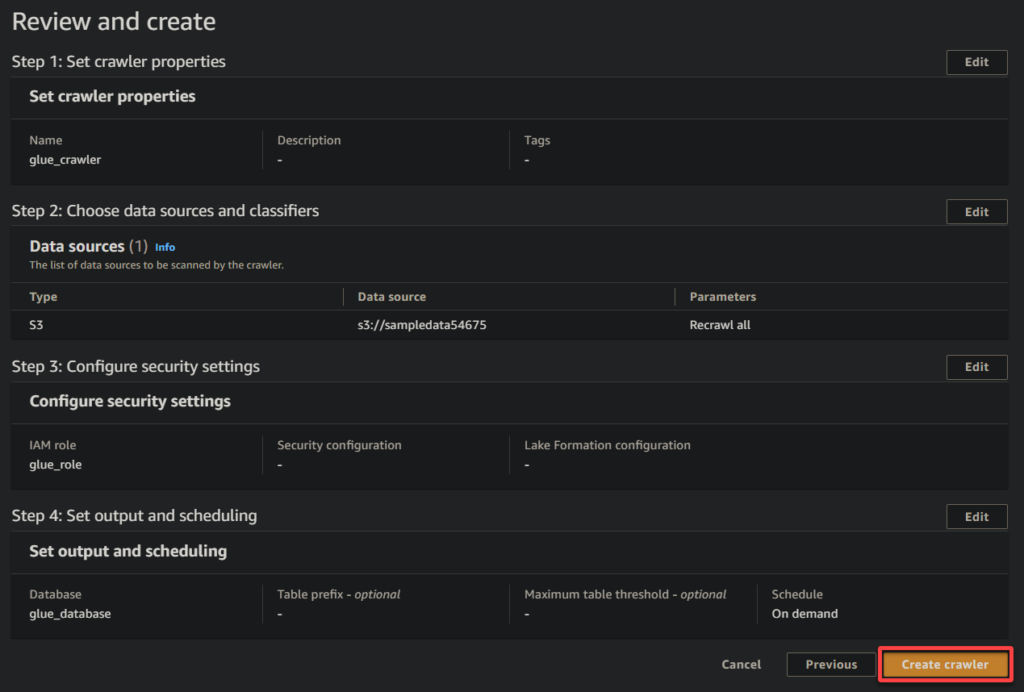The image size is (1024, 692).
Task: Open the Info link beside Data sources
Action: [165, 246]
